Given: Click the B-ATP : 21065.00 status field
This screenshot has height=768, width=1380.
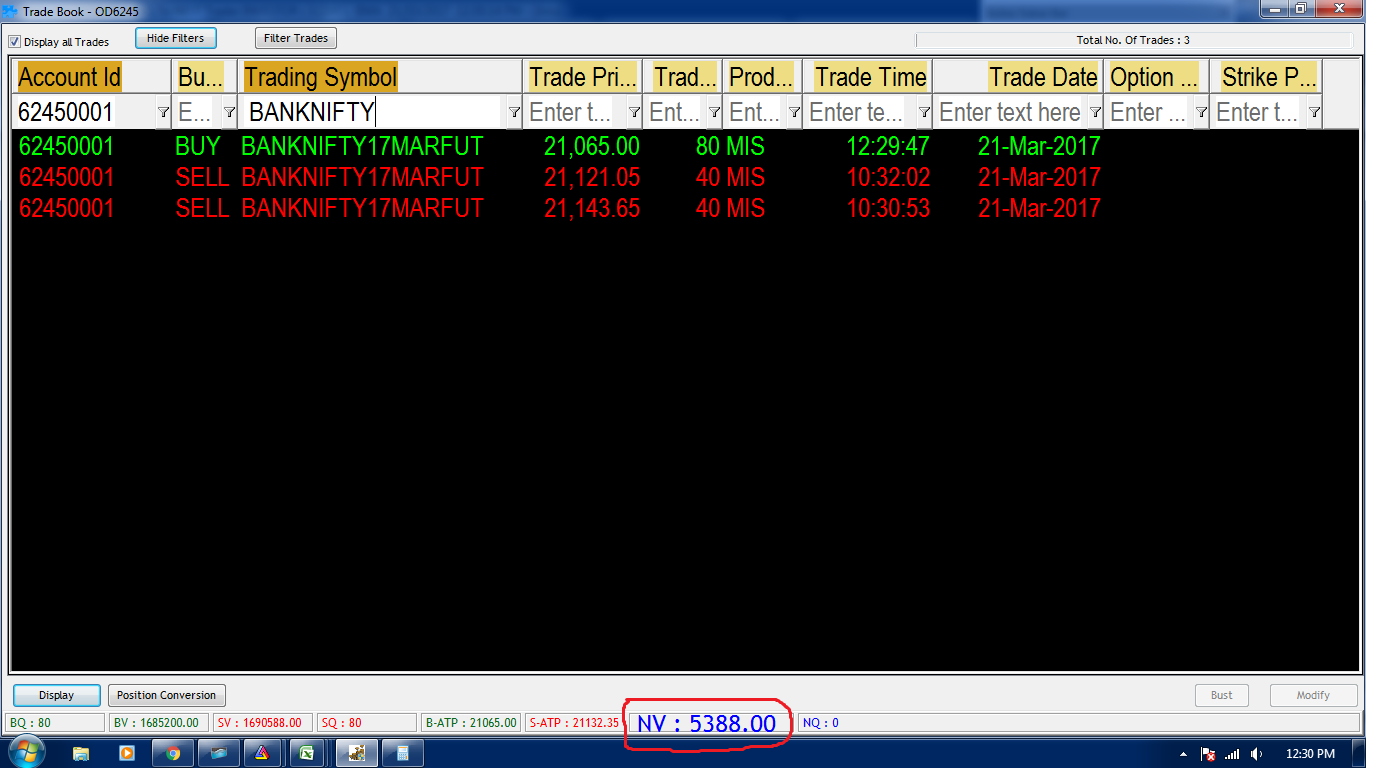Looking at the screenshot, I should (x=471, y=722).
